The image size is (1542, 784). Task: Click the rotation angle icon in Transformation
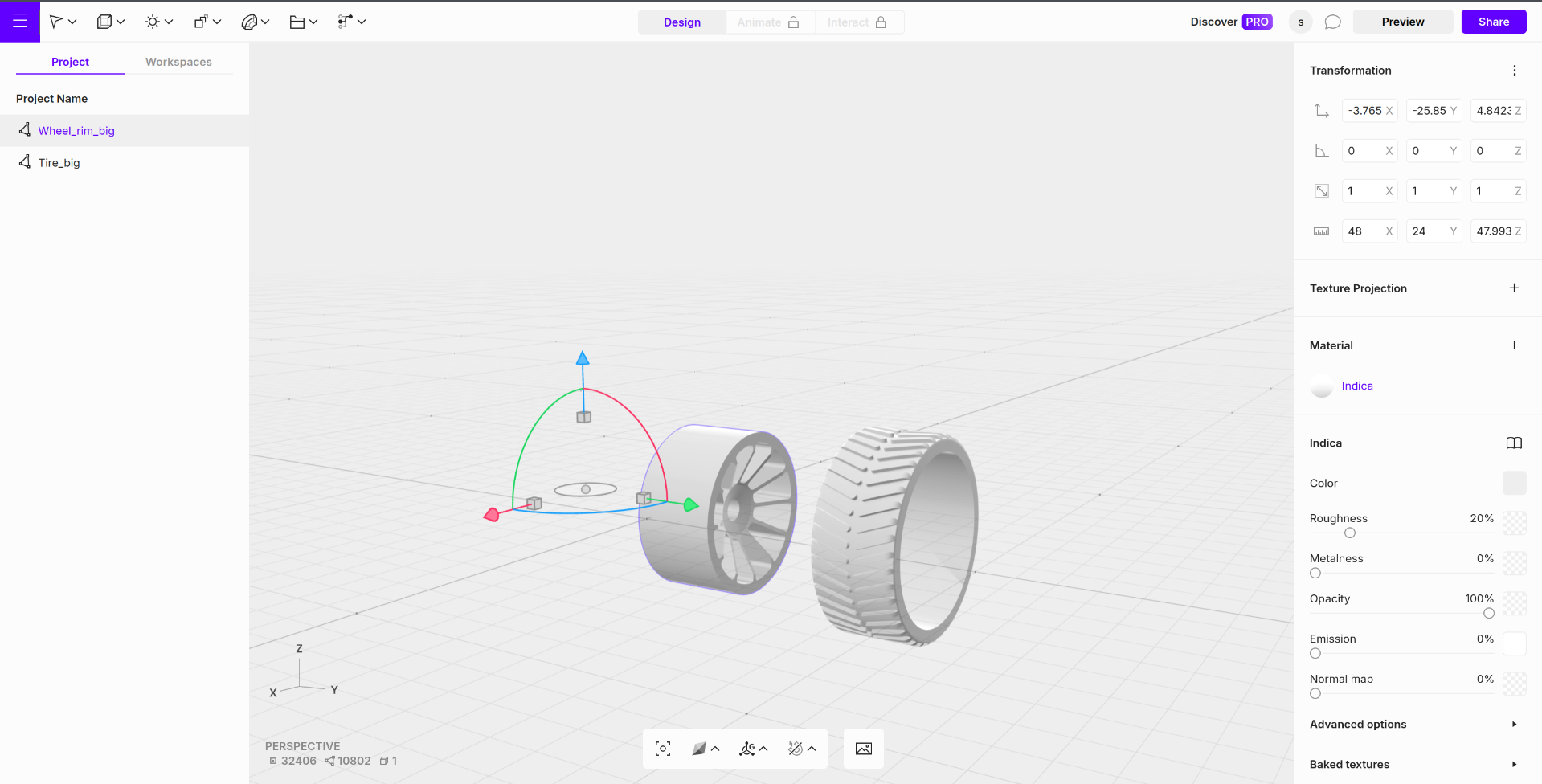pos(1321,151)
